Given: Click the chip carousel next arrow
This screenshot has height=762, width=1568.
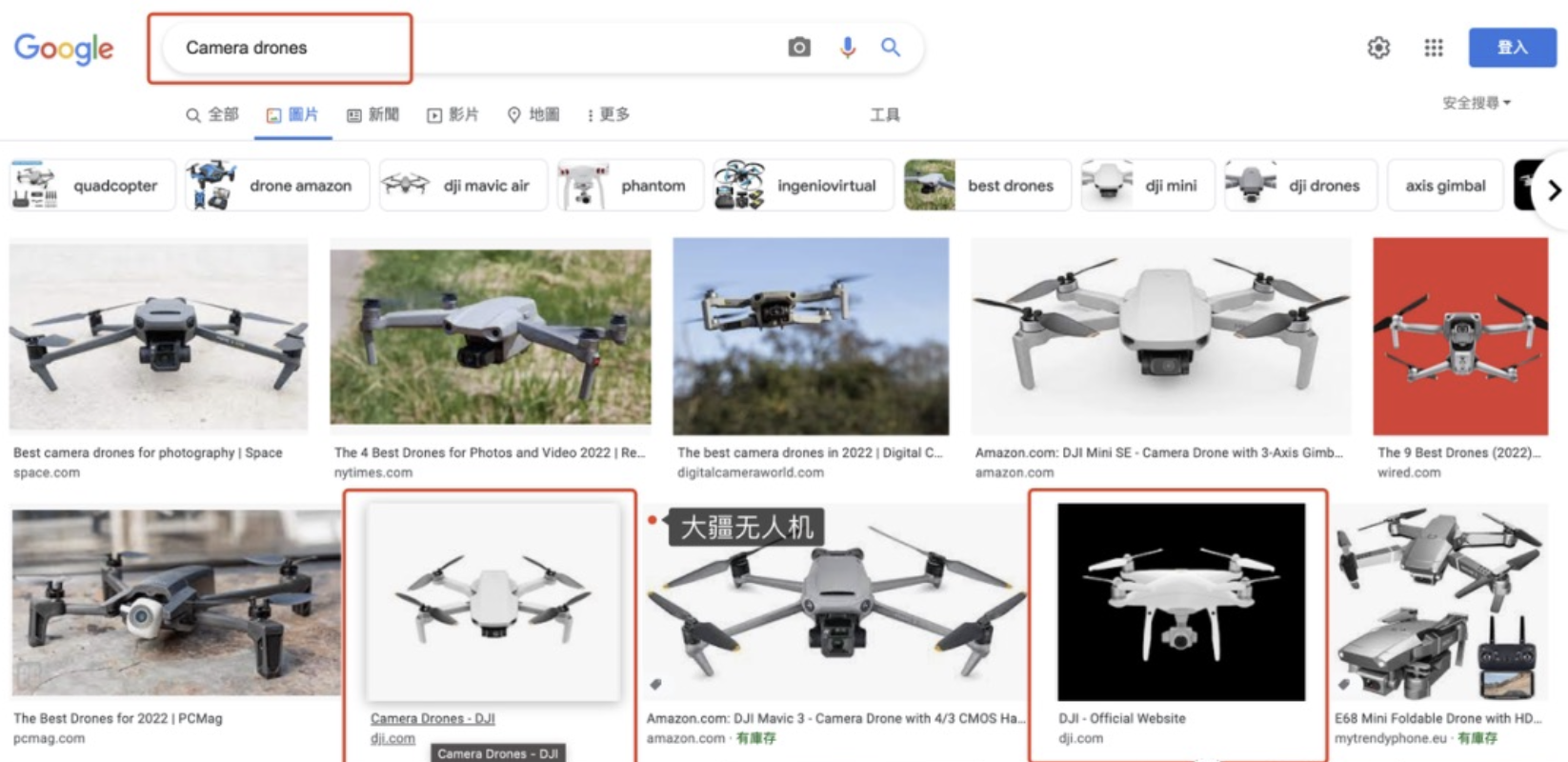Looking at the screenshot, I should [x=1552, y=190].
